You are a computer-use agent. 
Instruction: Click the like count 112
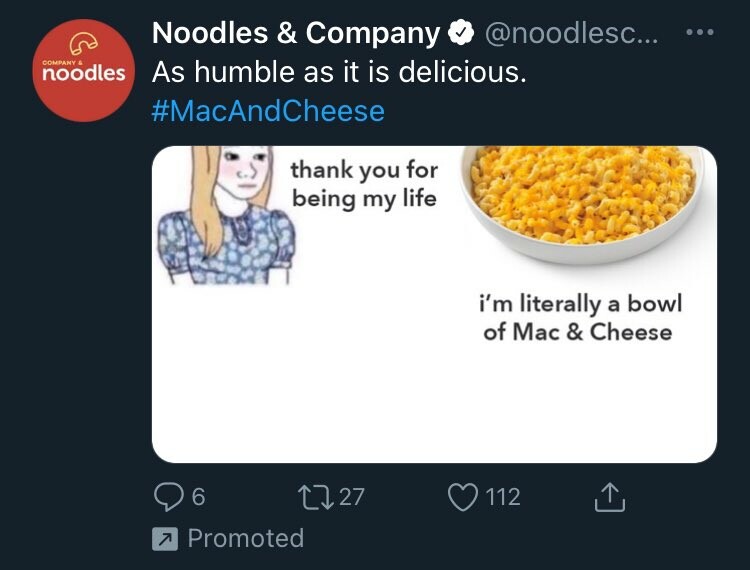pos(503,496)
